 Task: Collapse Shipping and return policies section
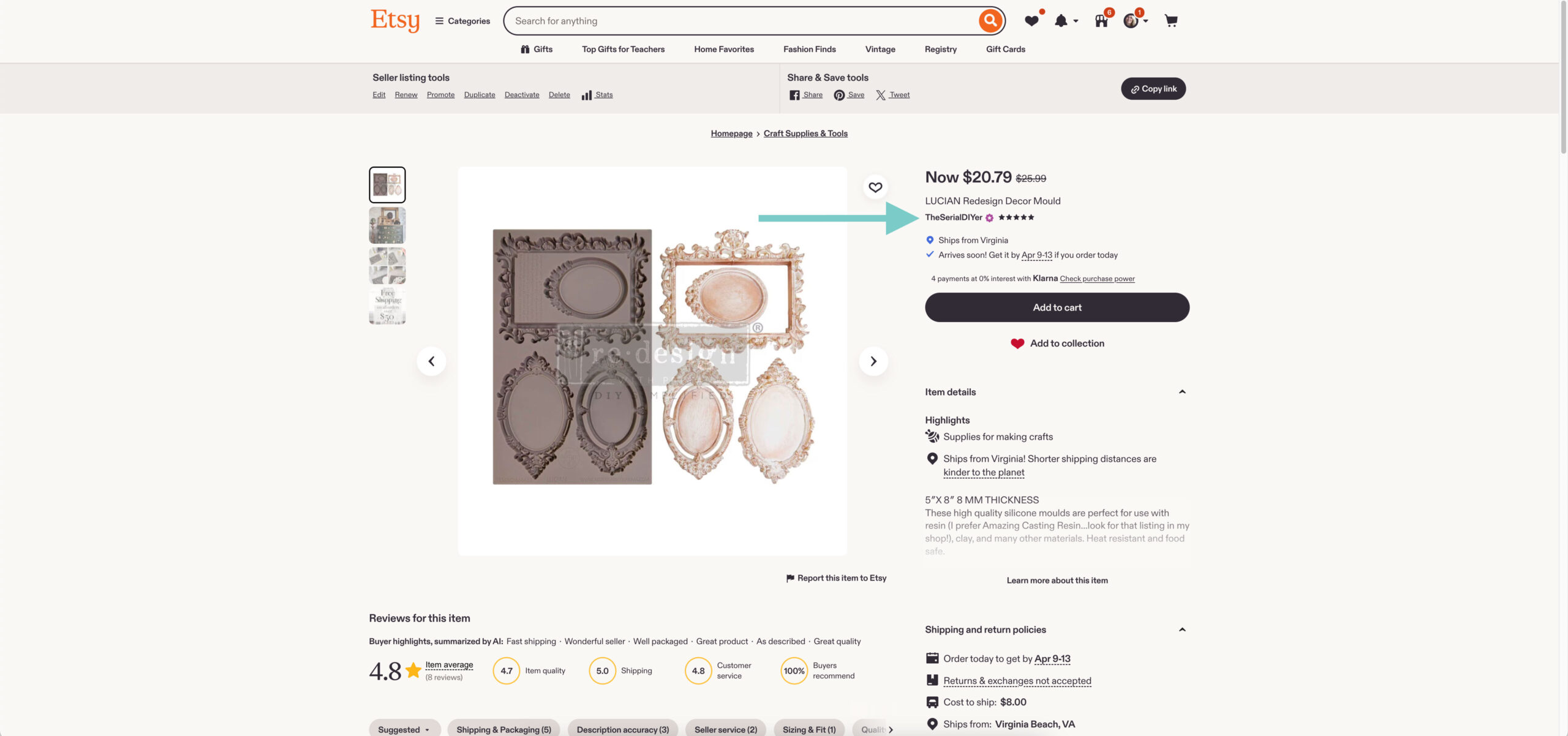point(1182,629)
